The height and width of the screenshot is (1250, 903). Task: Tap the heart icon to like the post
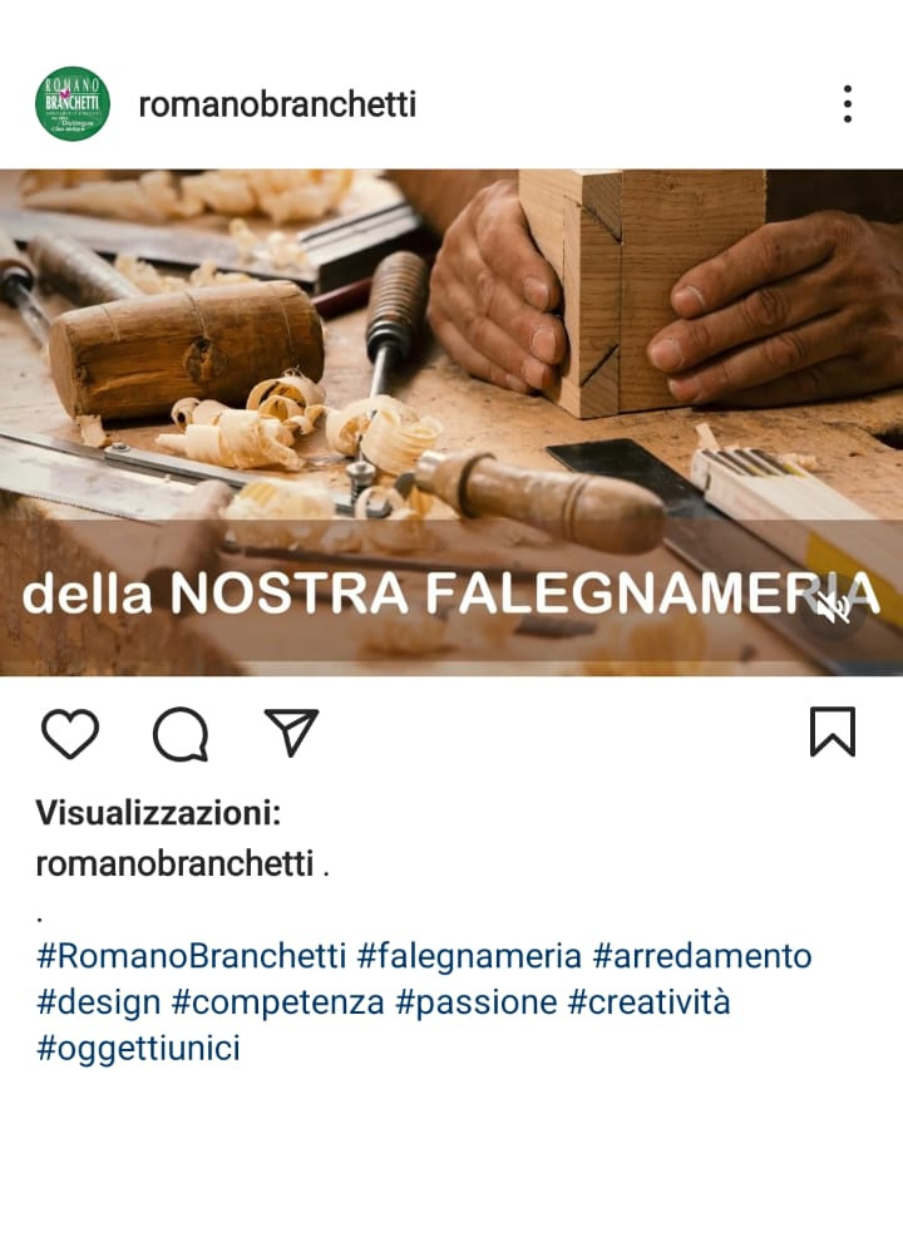(70, 734)
